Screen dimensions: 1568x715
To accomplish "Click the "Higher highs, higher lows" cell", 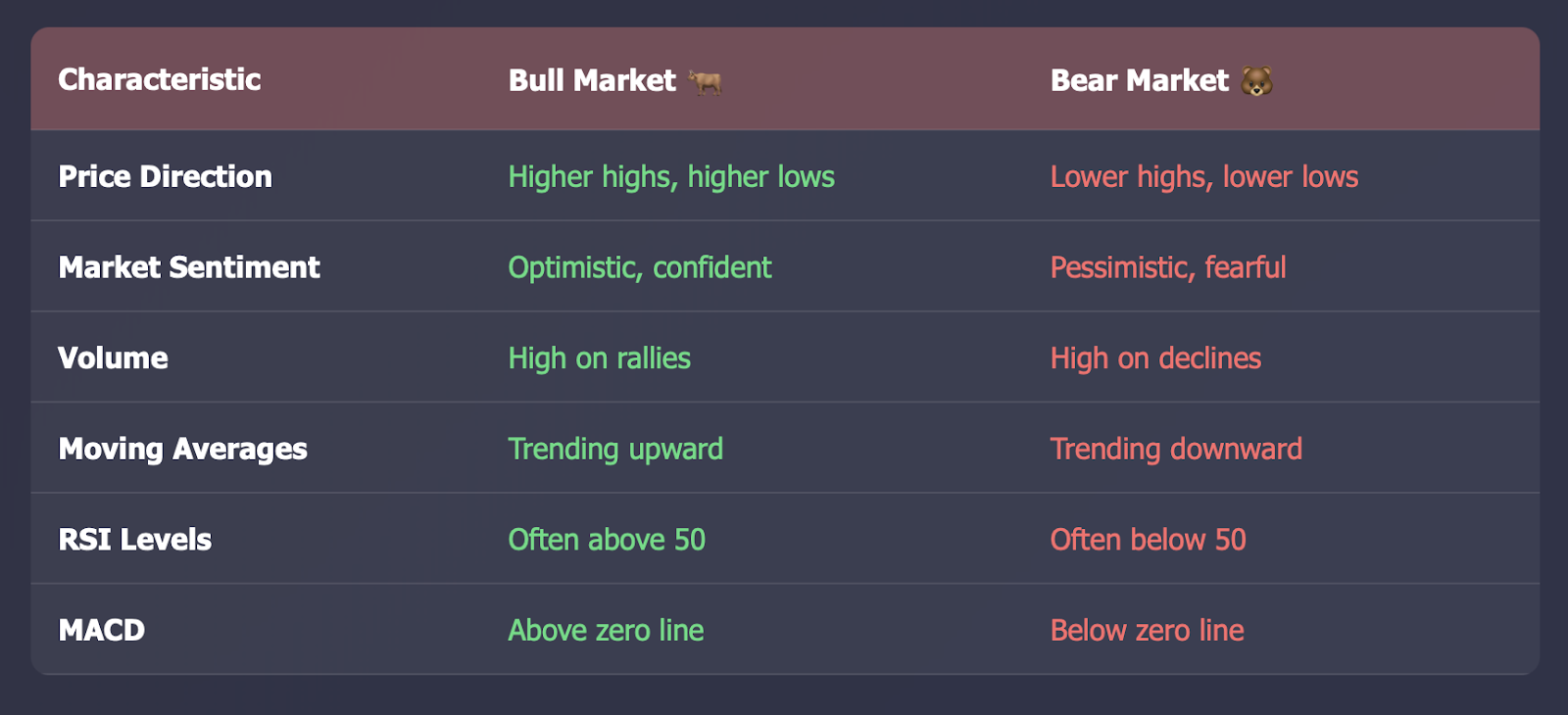I will [x=671, y=176].
